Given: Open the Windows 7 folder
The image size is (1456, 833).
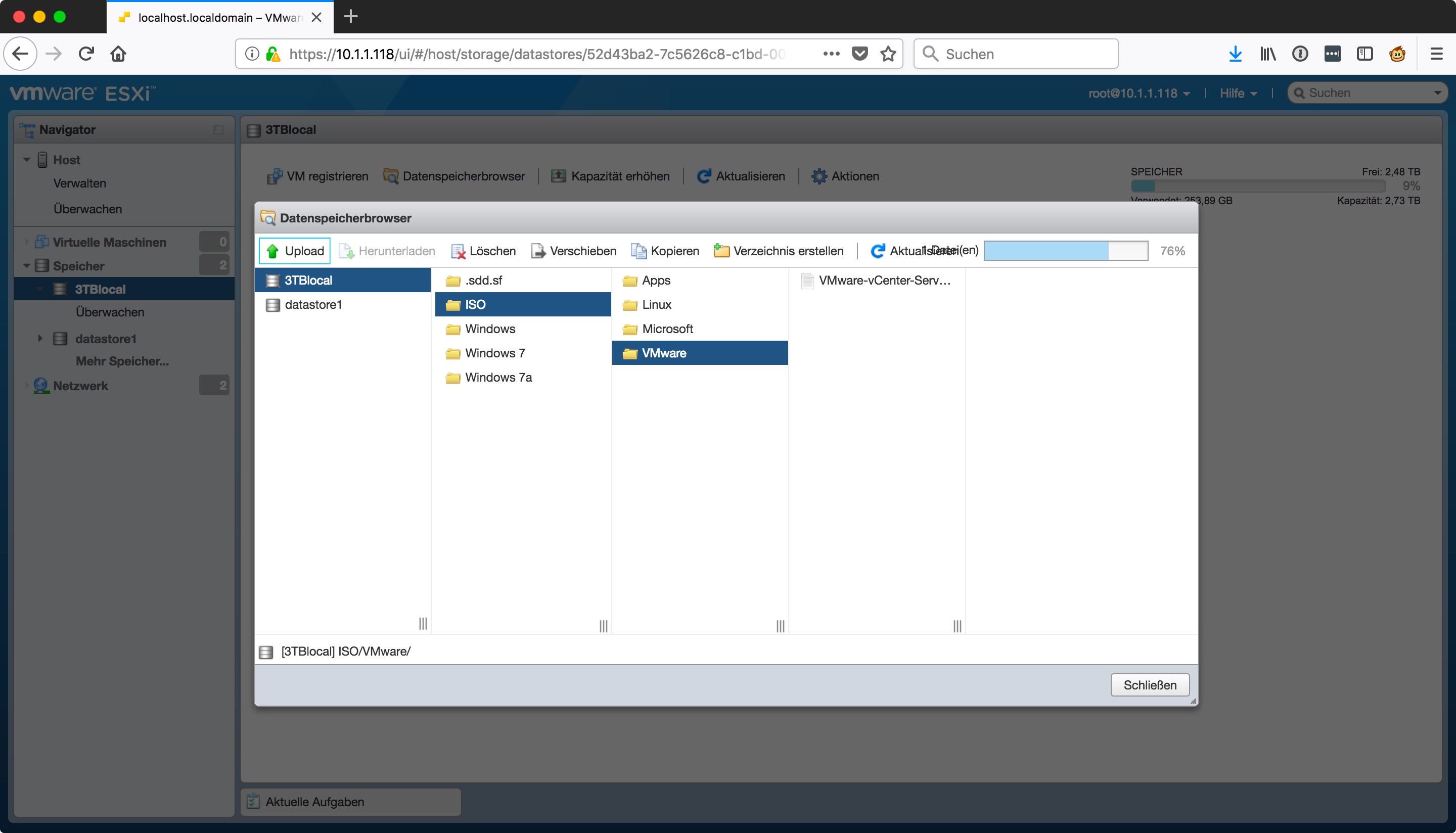Looking at the screenshot, I should coord(523,353).
